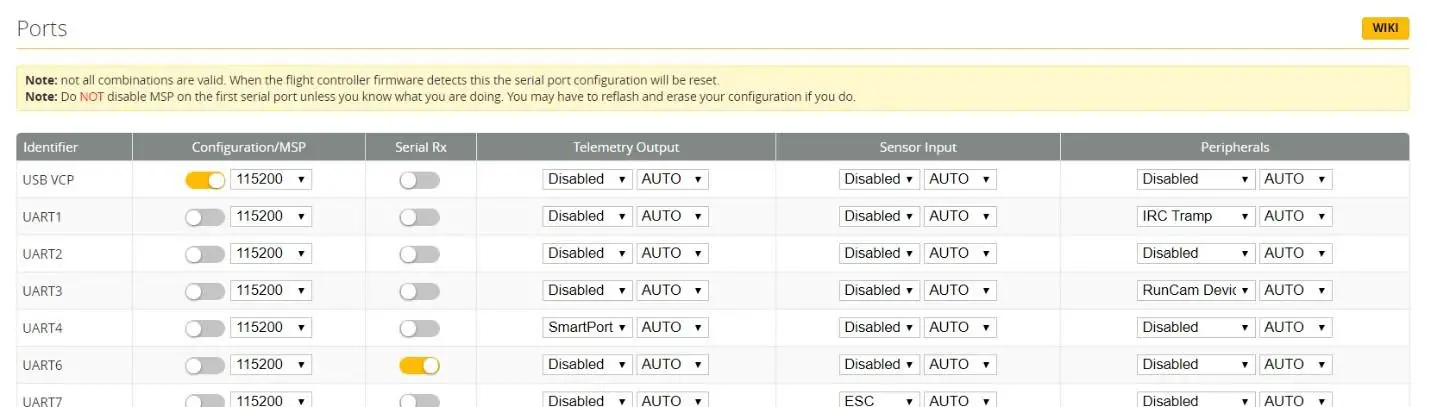Open USB VCP peripherals AUTO baud dropdown

click(x=1295, y=179)
